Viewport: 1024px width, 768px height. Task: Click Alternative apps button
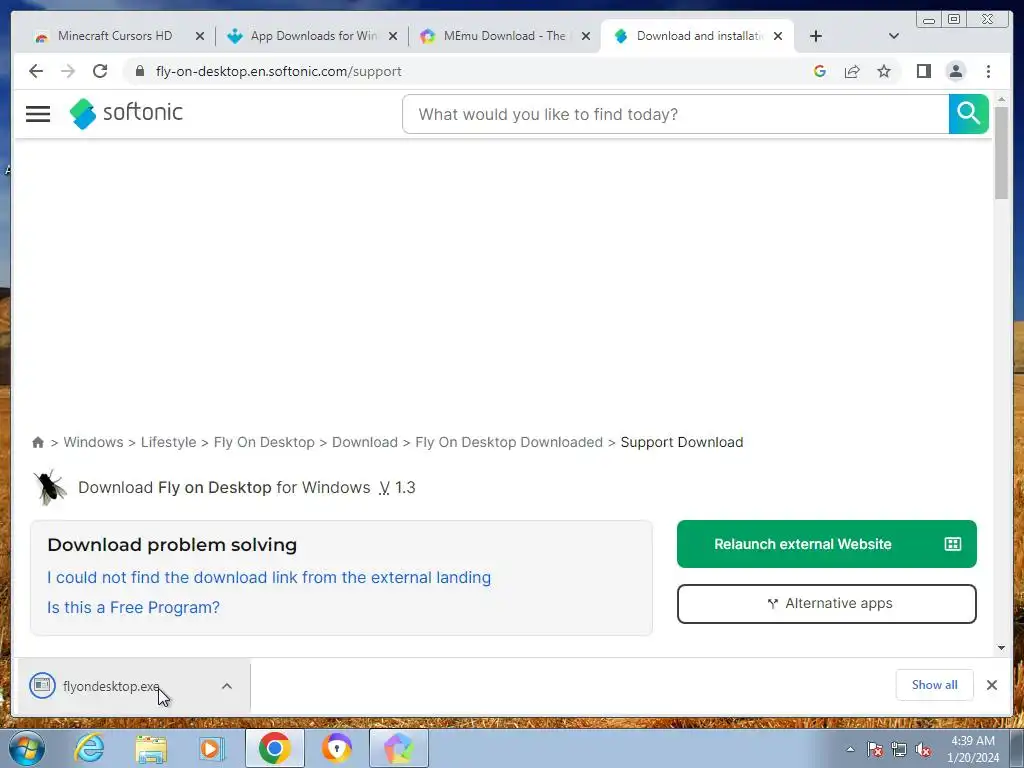point(827,603)
